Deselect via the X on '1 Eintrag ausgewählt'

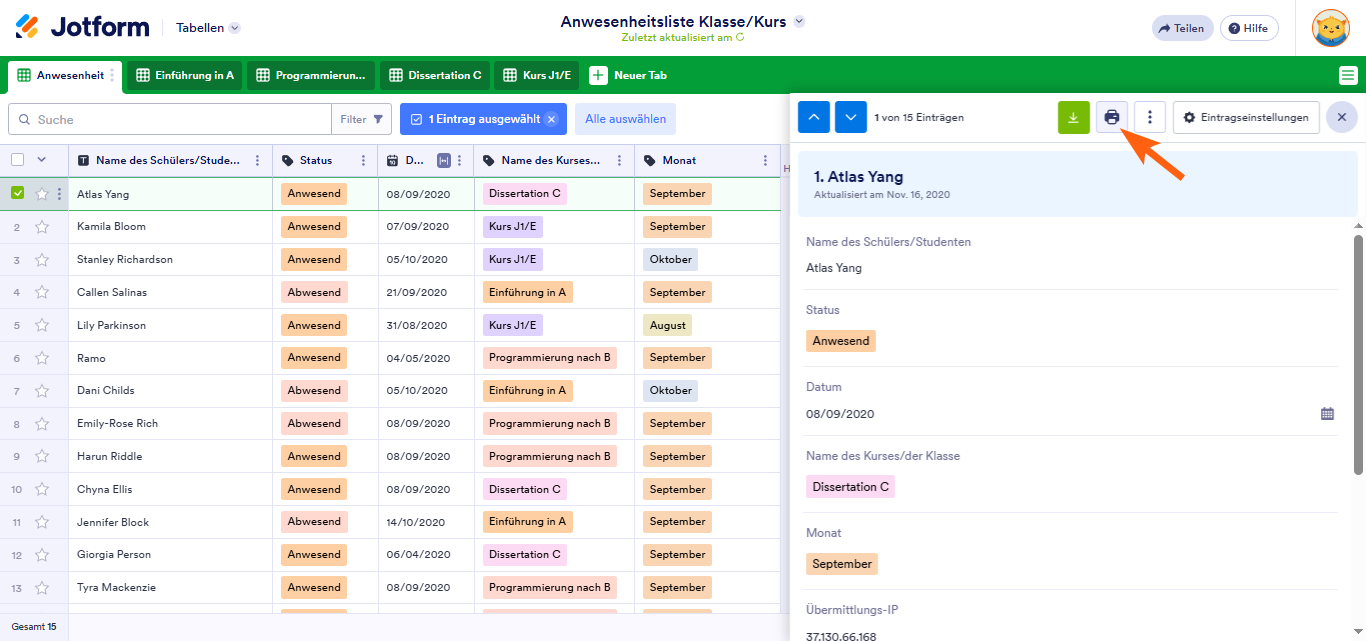550,119
